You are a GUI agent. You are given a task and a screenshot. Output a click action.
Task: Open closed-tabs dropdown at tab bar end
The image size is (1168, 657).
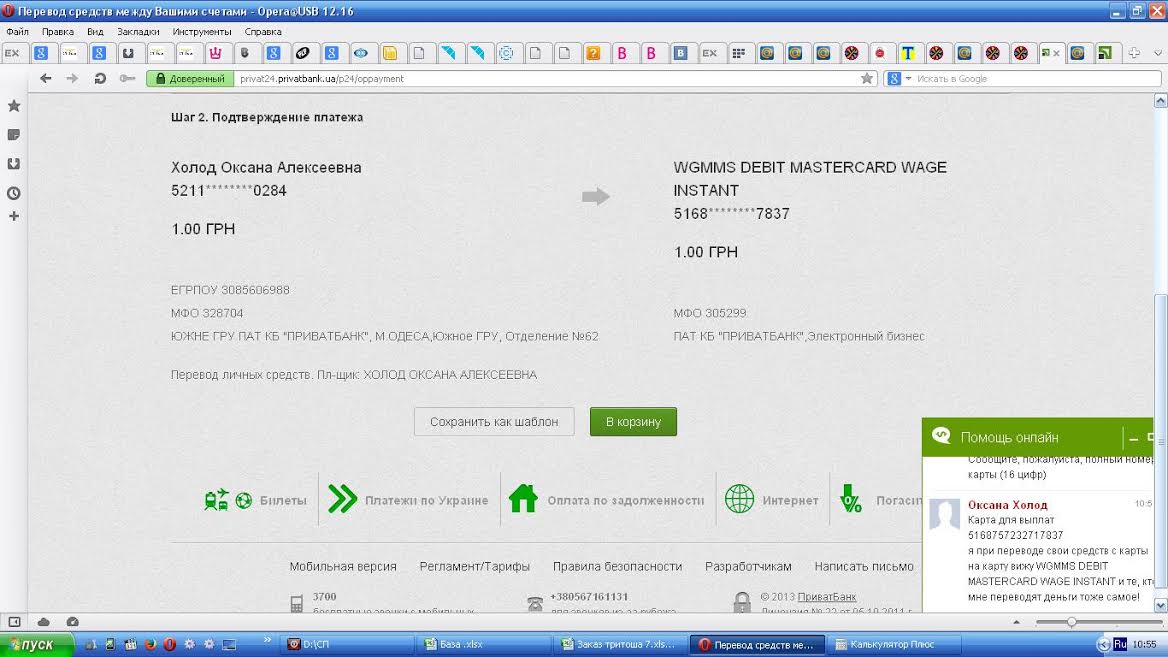coord(1158,53)
